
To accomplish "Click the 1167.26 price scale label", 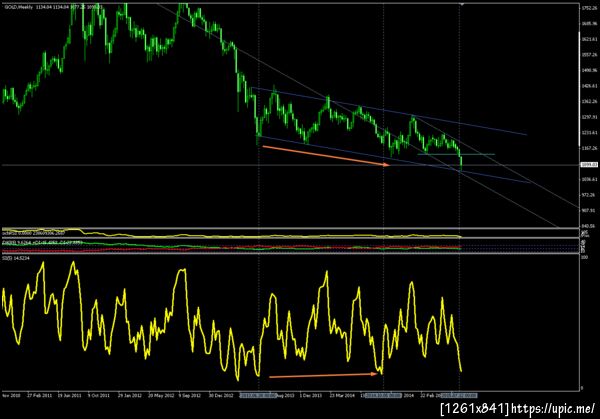I will pos(589,148).
